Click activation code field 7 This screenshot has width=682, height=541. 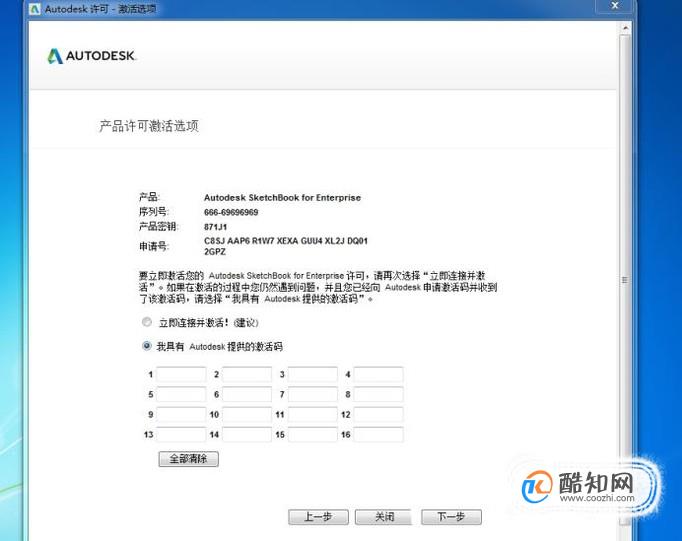[313, 394]
